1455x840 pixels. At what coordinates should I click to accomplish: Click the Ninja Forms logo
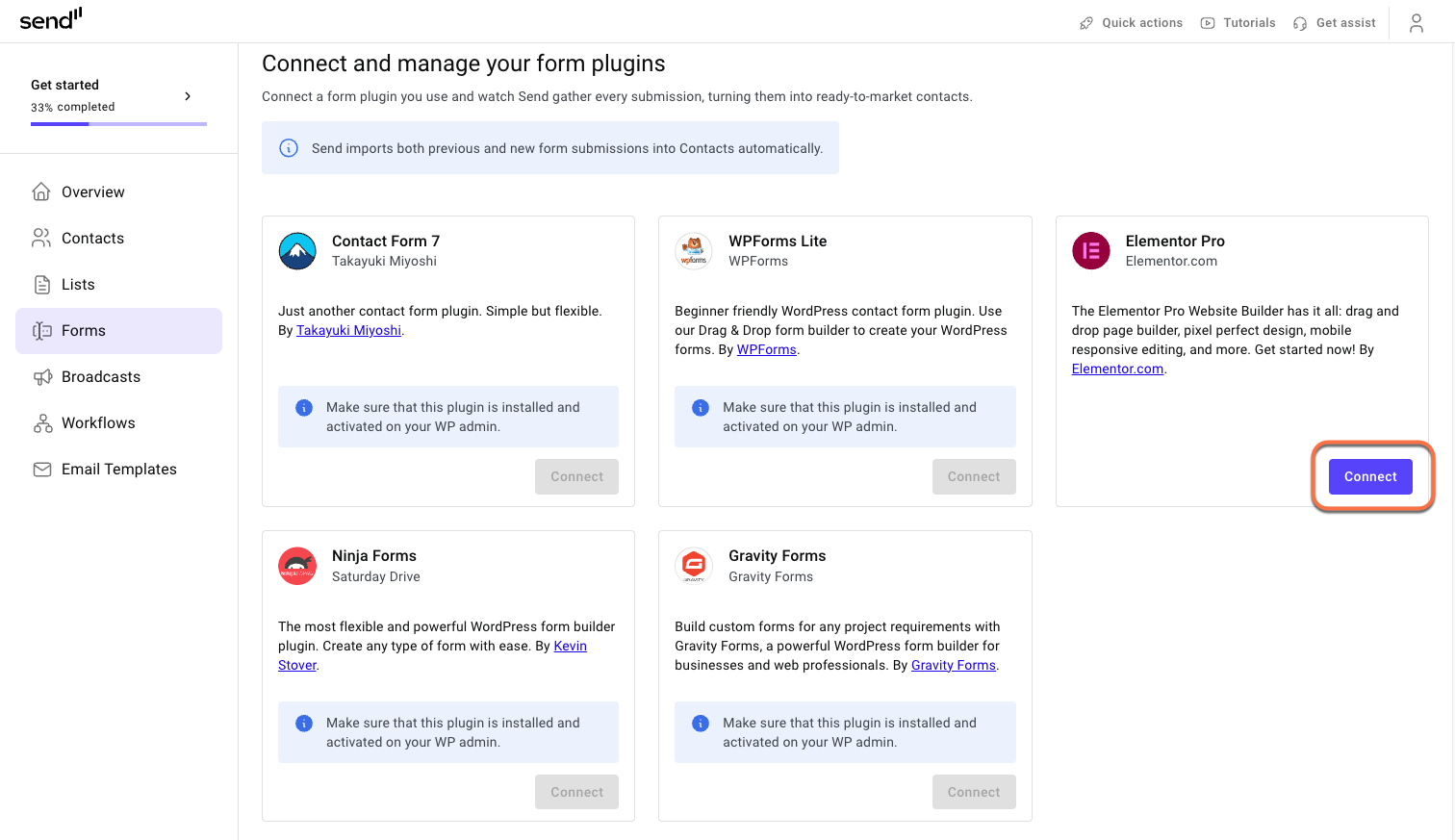coord(297,566)
